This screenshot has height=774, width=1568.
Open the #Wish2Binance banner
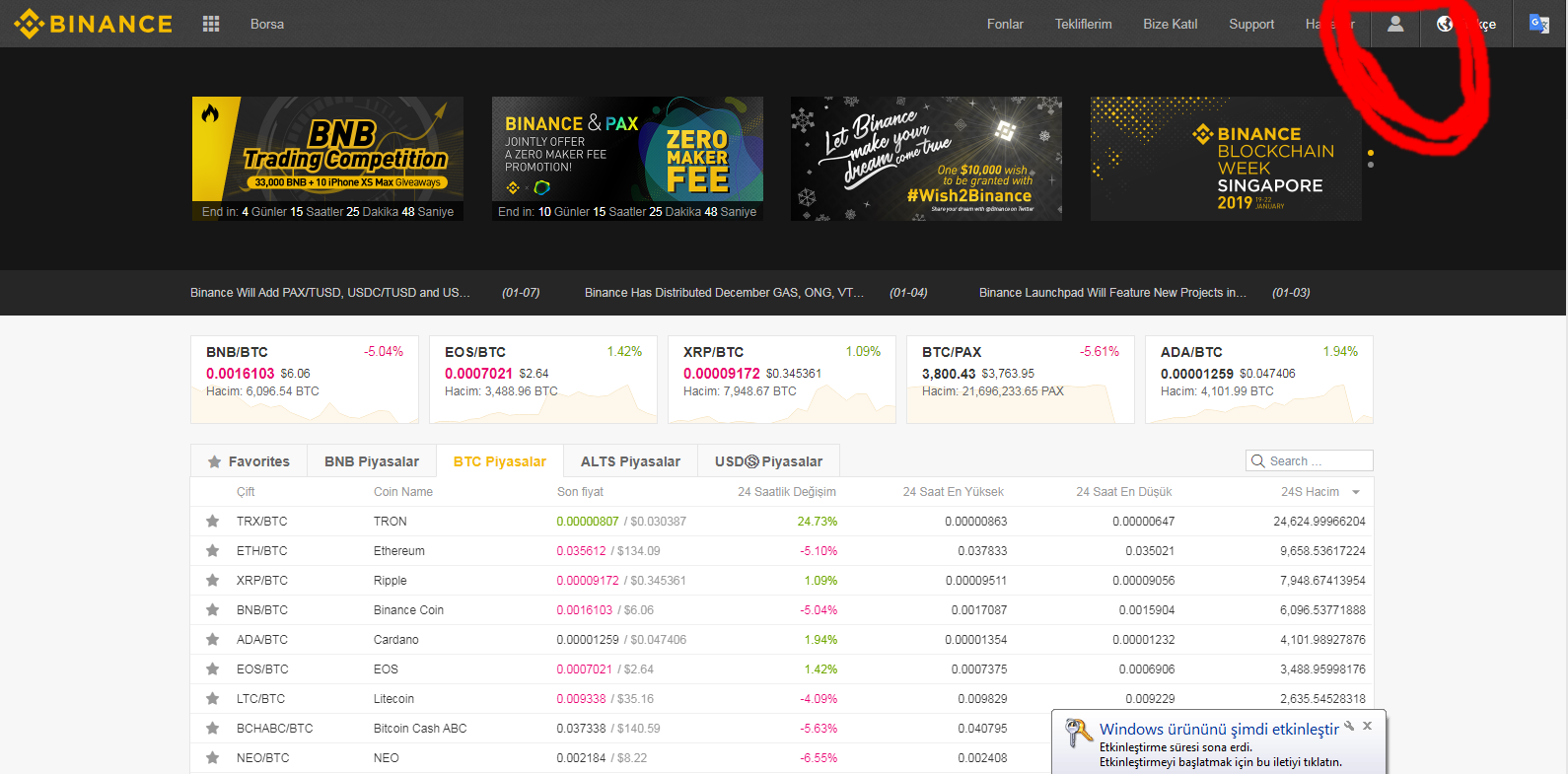(x=926, y=159)
